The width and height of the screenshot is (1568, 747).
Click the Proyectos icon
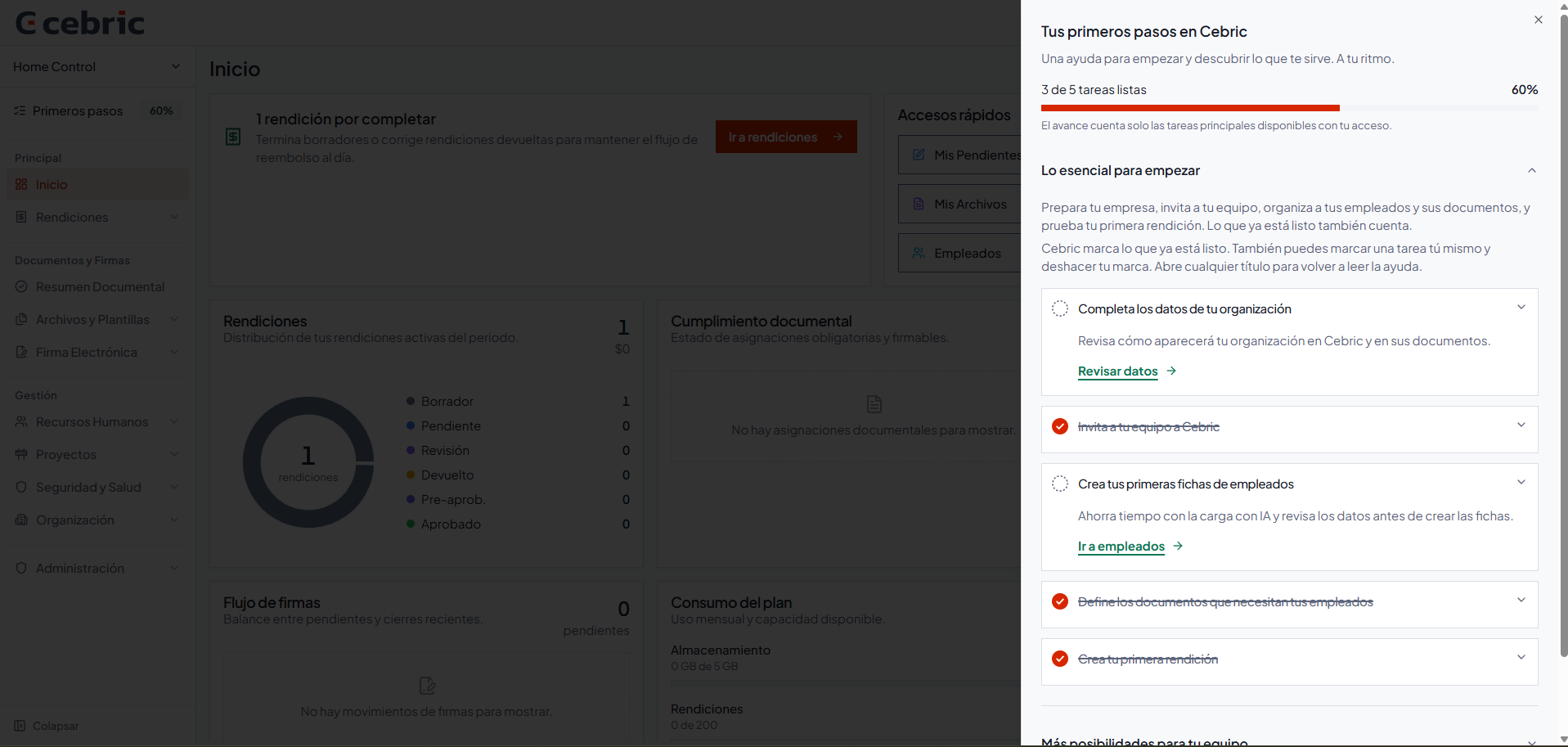(21, 454)
